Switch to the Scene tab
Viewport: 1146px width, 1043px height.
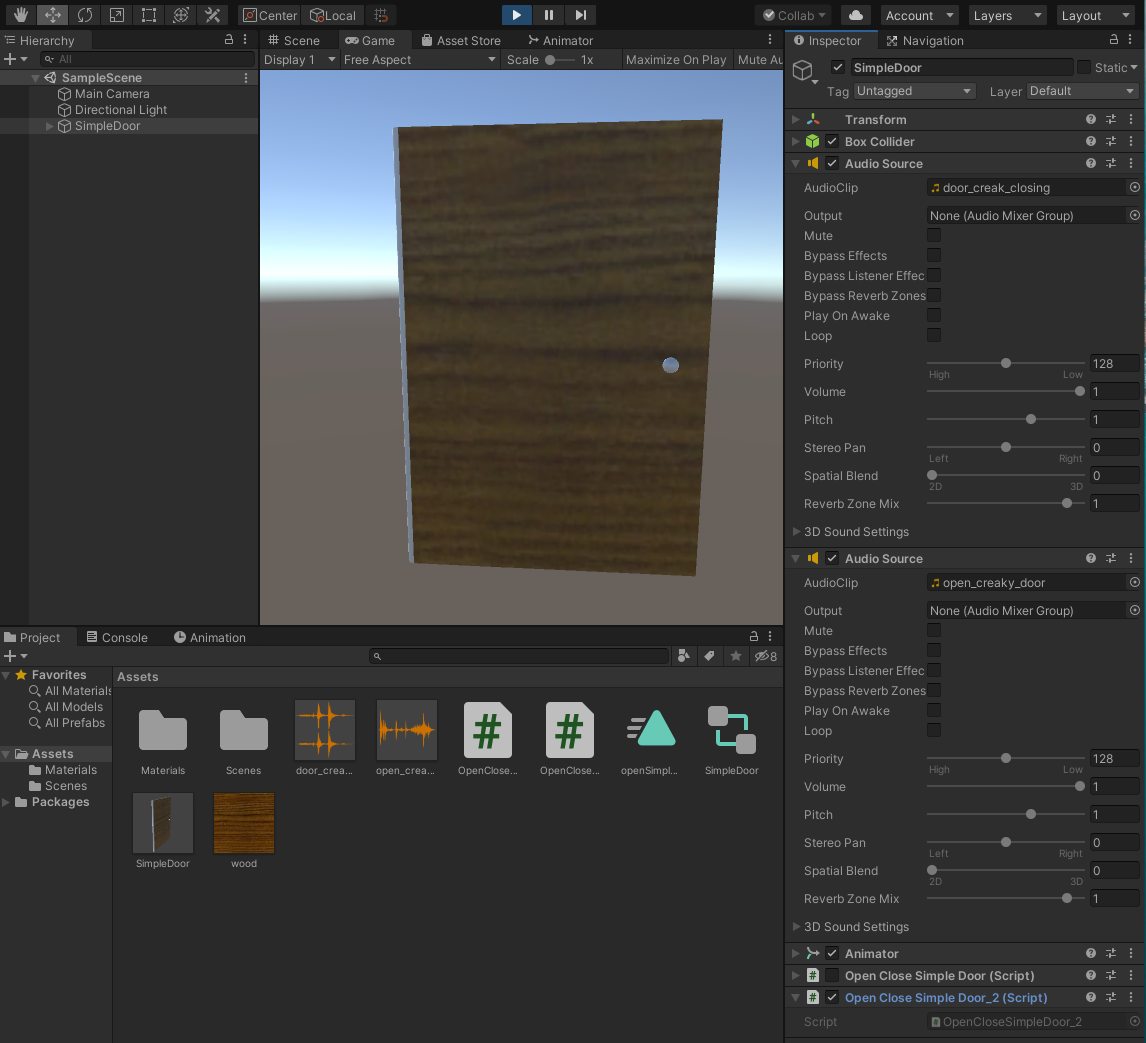294,40
